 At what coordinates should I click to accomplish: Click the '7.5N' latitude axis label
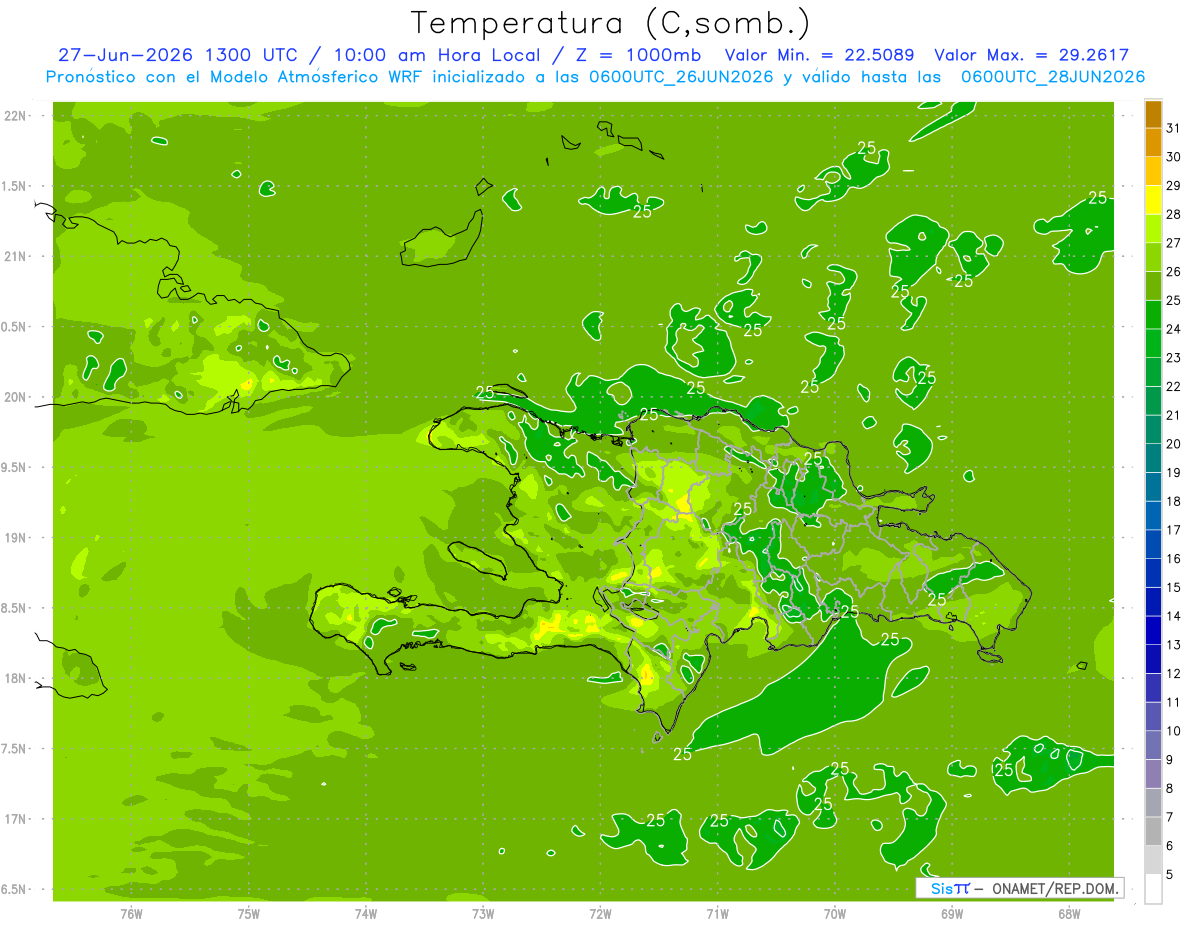13,749
